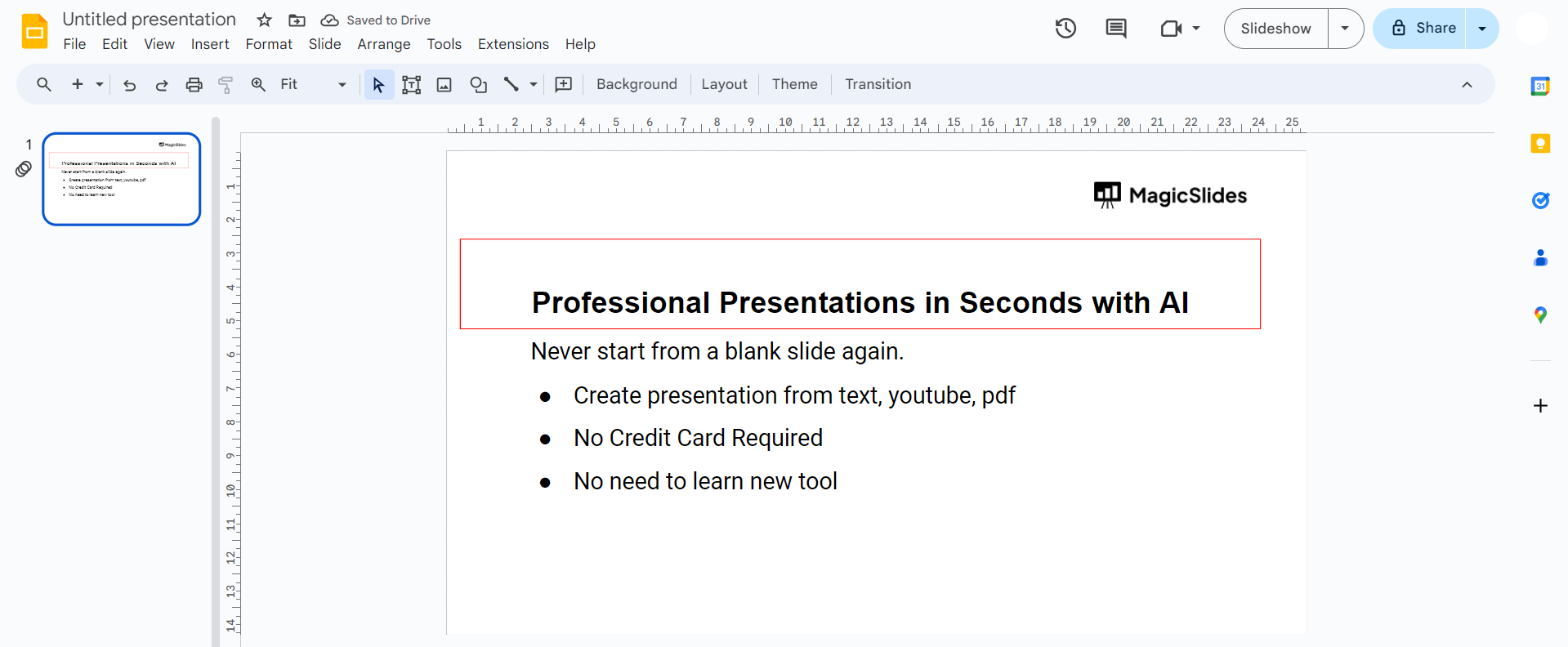1568x647 pixels.
Task: Click the Background button
Action: point(637,84)
